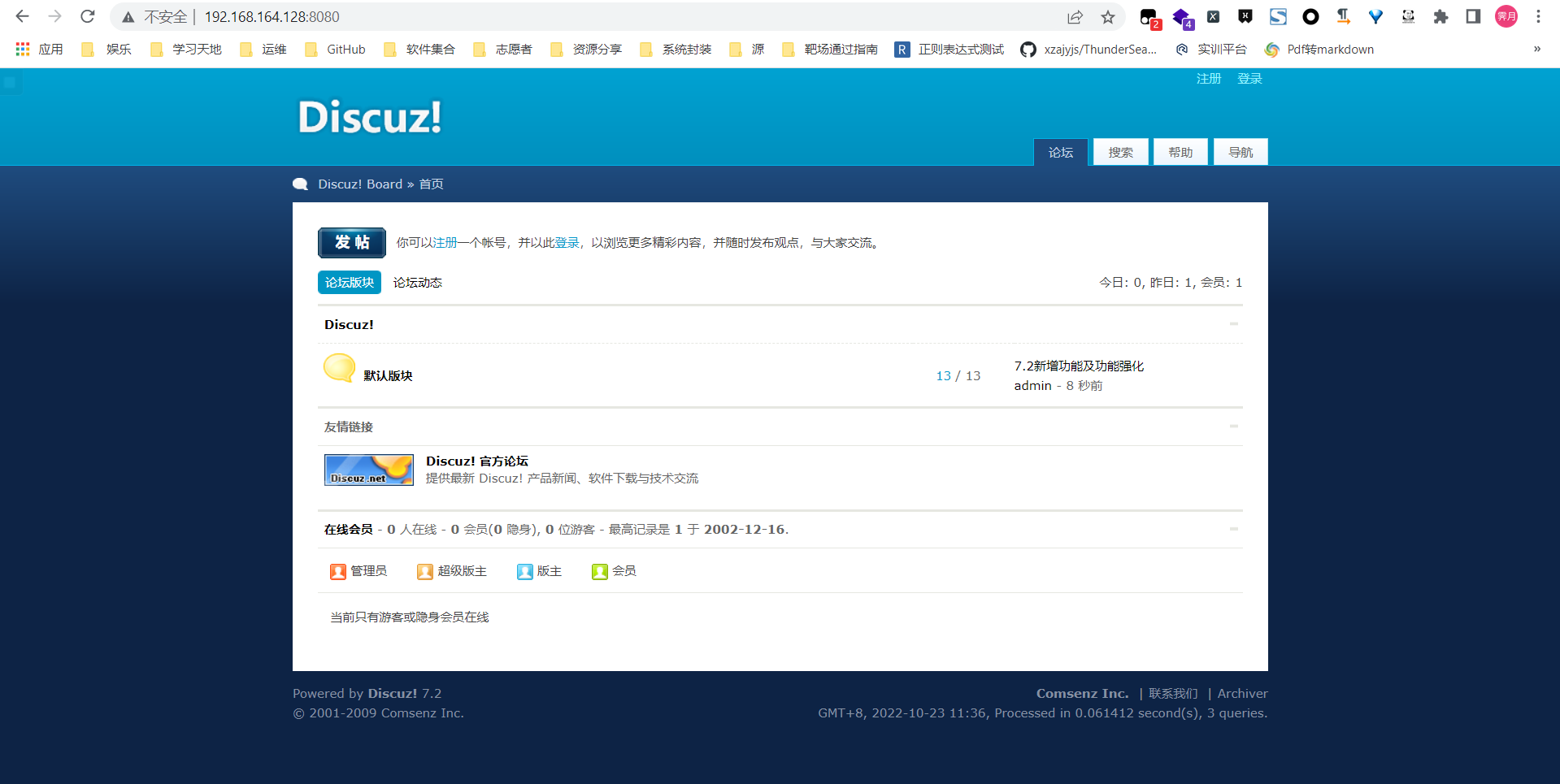Screen dimensions: 1560x784
Task: Collapse the 在线会员 online members section
Action: tap(1233, 529)
